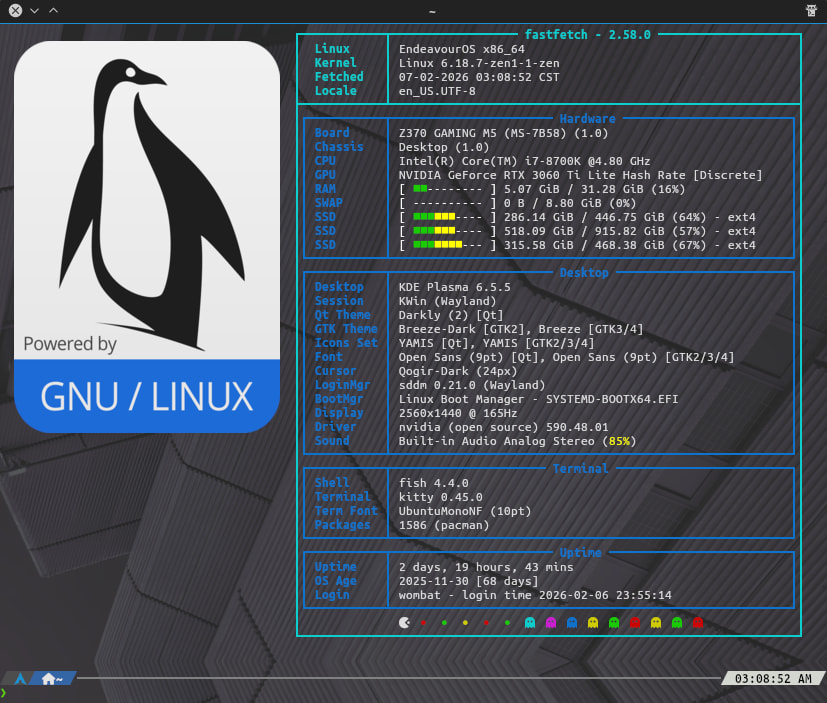
Task: Click the fastfetch - 2.58.0 title
Action: coord(587,34)
